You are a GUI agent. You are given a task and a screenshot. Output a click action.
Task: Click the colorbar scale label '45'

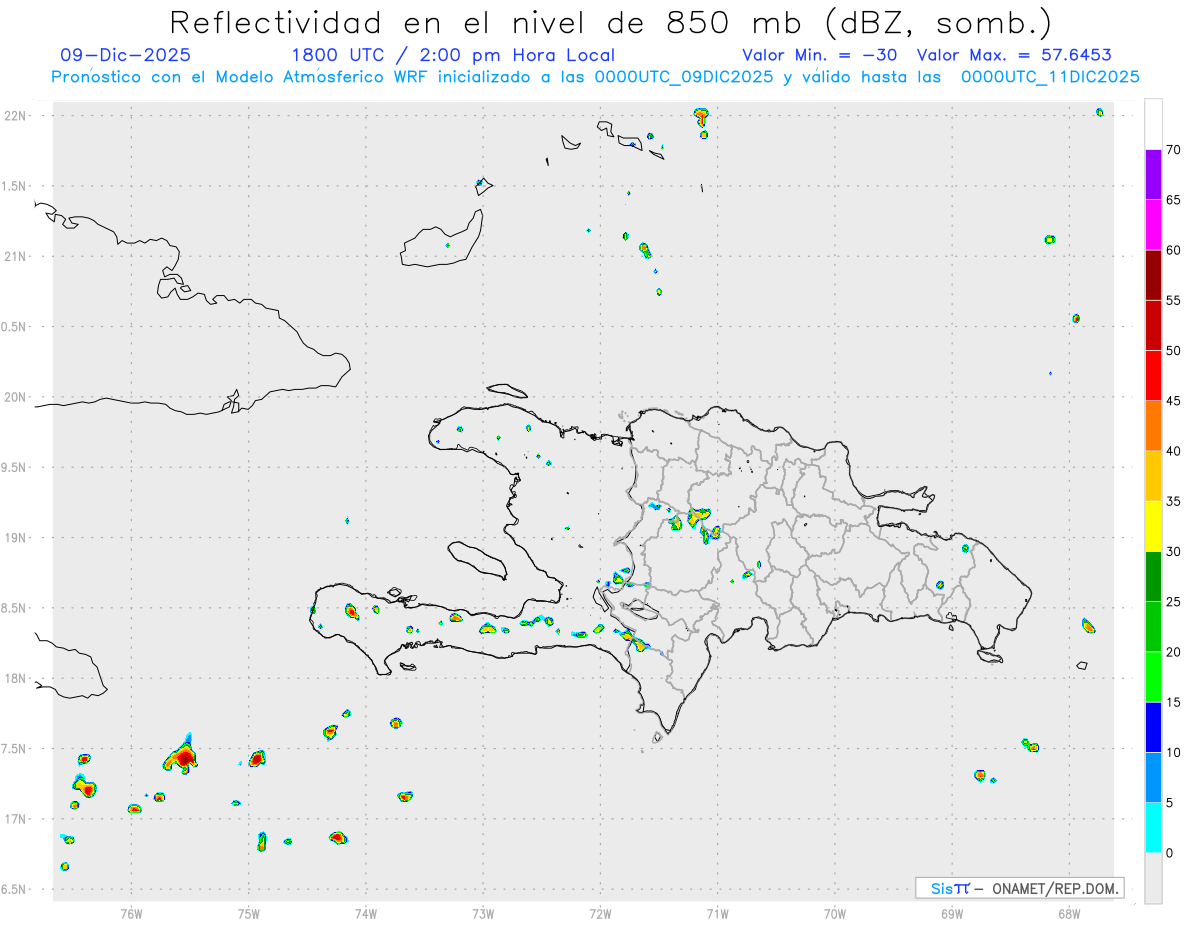coord(1173,401)
